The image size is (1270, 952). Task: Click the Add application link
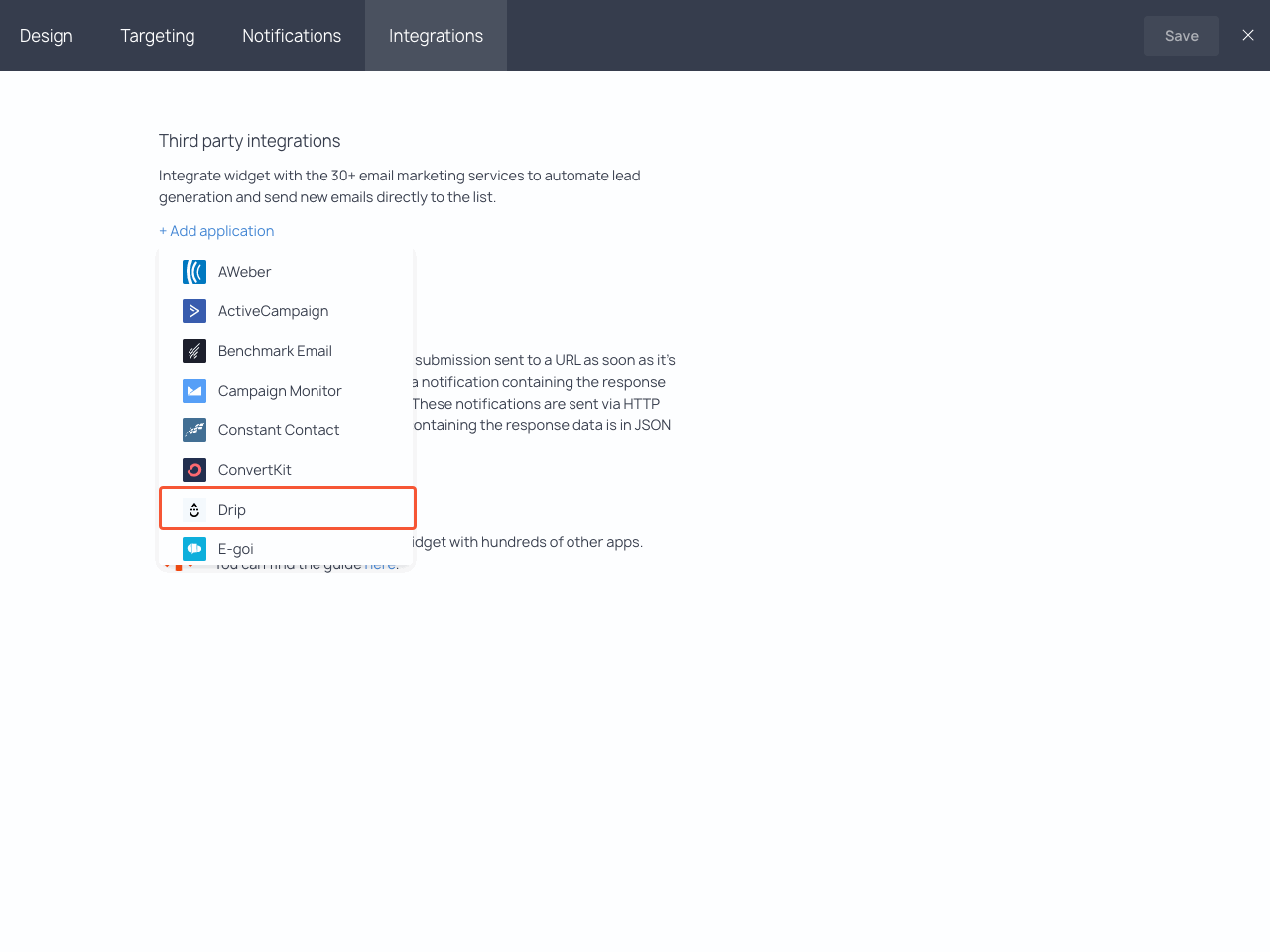tap(216, 231)
